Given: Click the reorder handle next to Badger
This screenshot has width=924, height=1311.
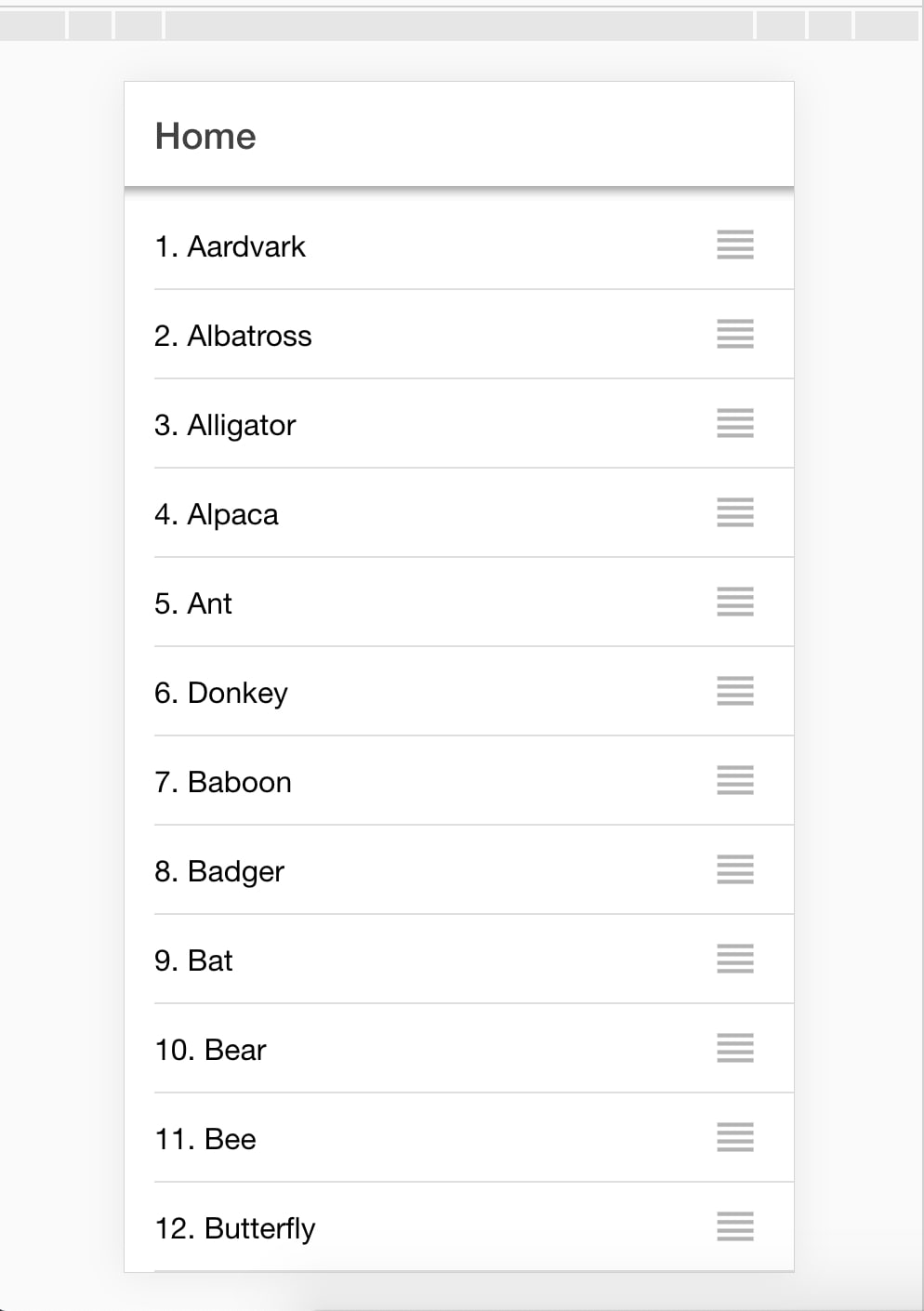Looking at the screenshot, I should click(x=735, y=869).
